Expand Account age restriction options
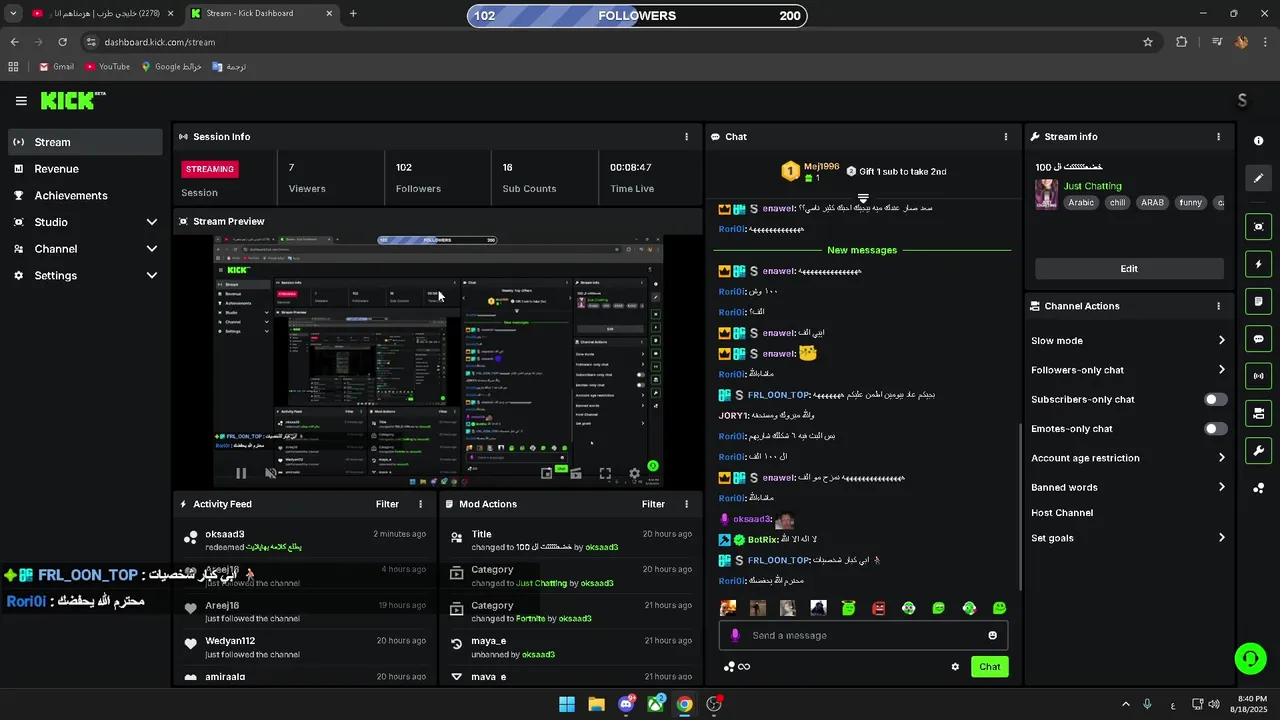Viewport: 1280px width, 720px height. click(1128, 458)
